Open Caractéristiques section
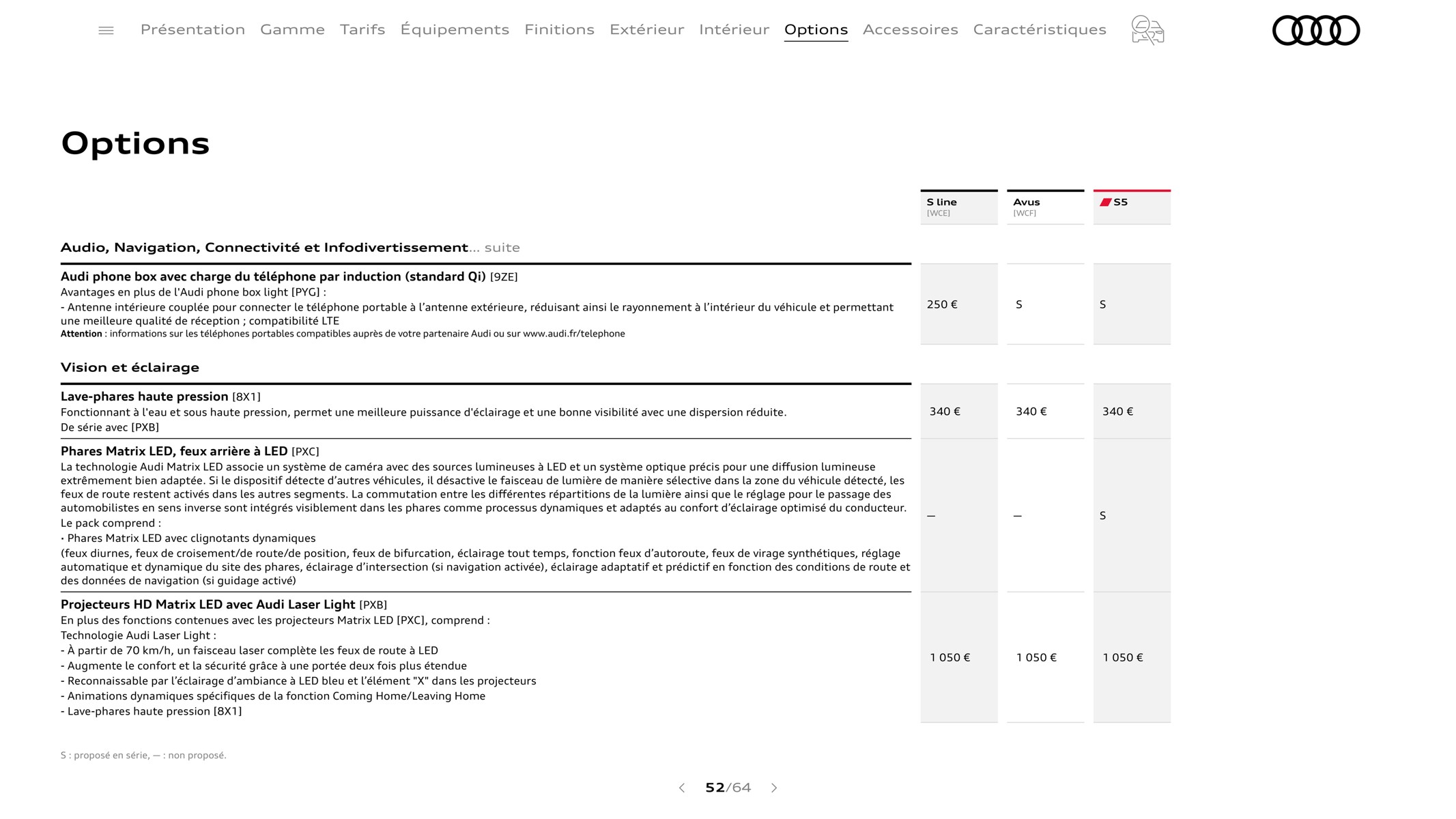 coord(1040,29)
